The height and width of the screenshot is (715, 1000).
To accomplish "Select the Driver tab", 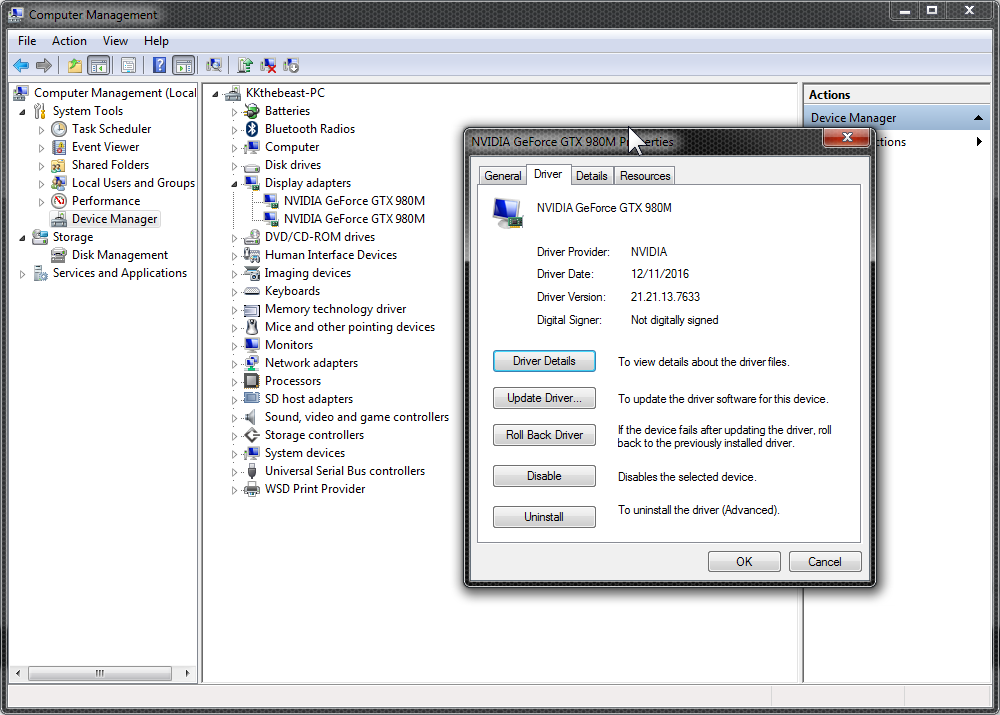I will click(x=548, y=174).
